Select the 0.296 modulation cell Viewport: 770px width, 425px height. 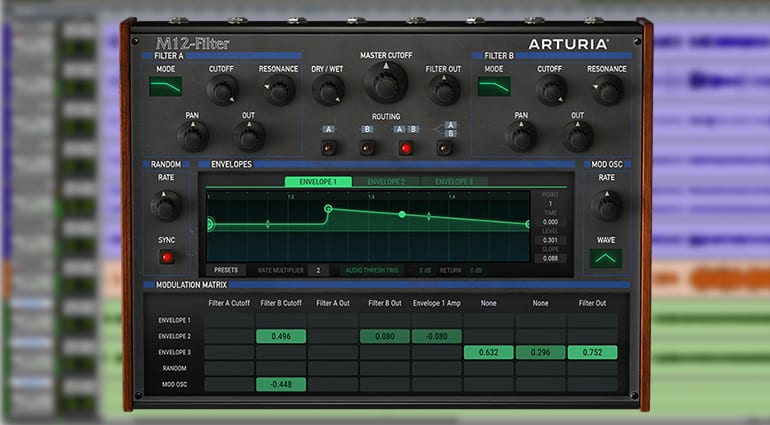540,352
